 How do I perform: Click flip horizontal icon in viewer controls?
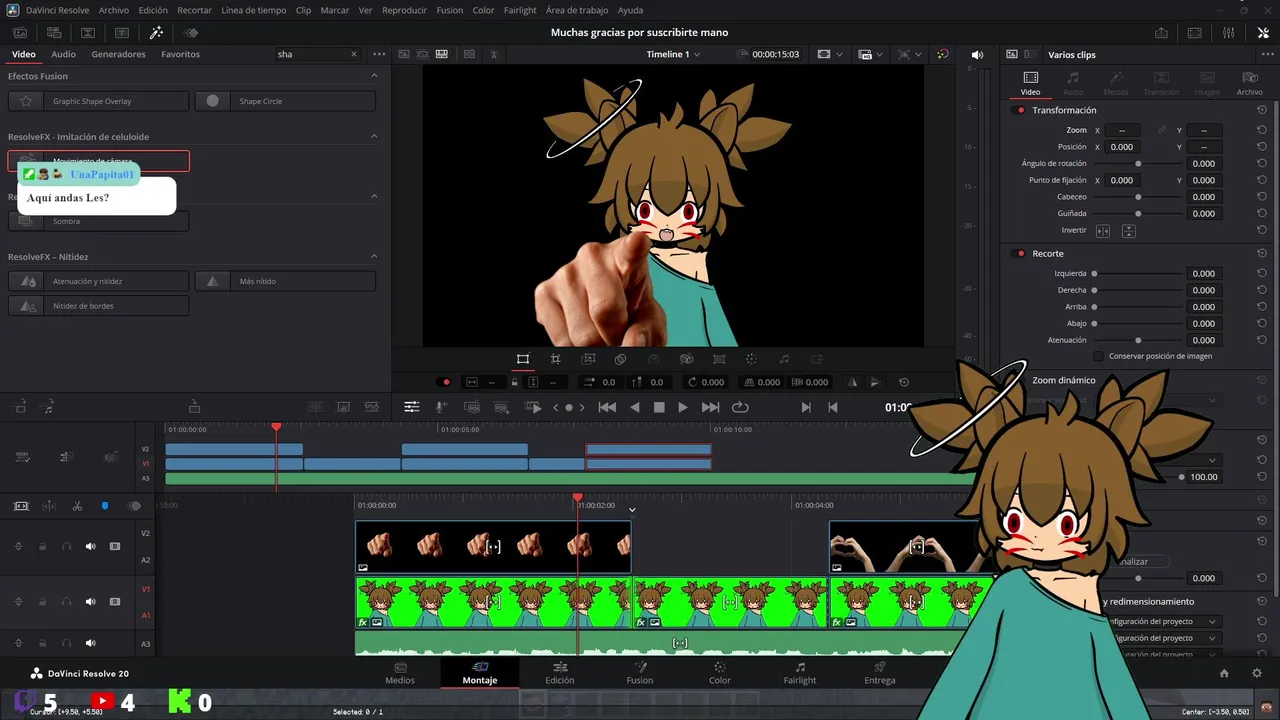pyautogui.click(x=852, y=382)
